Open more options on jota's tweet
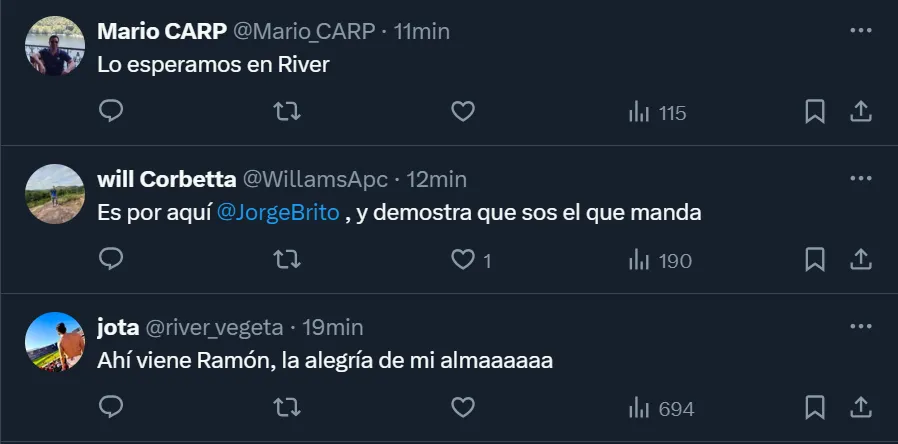 860,327
